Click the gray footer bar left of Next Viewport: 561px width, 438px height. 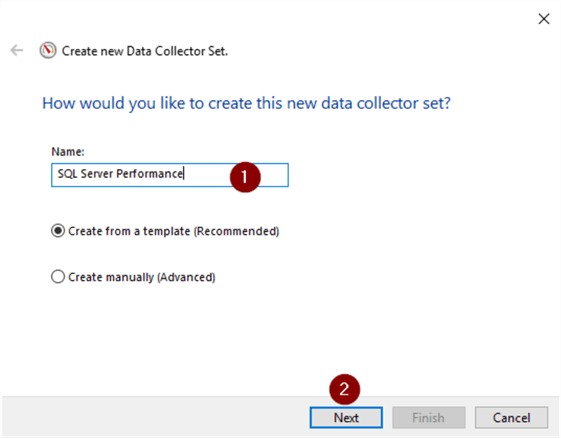coord(156,417)
